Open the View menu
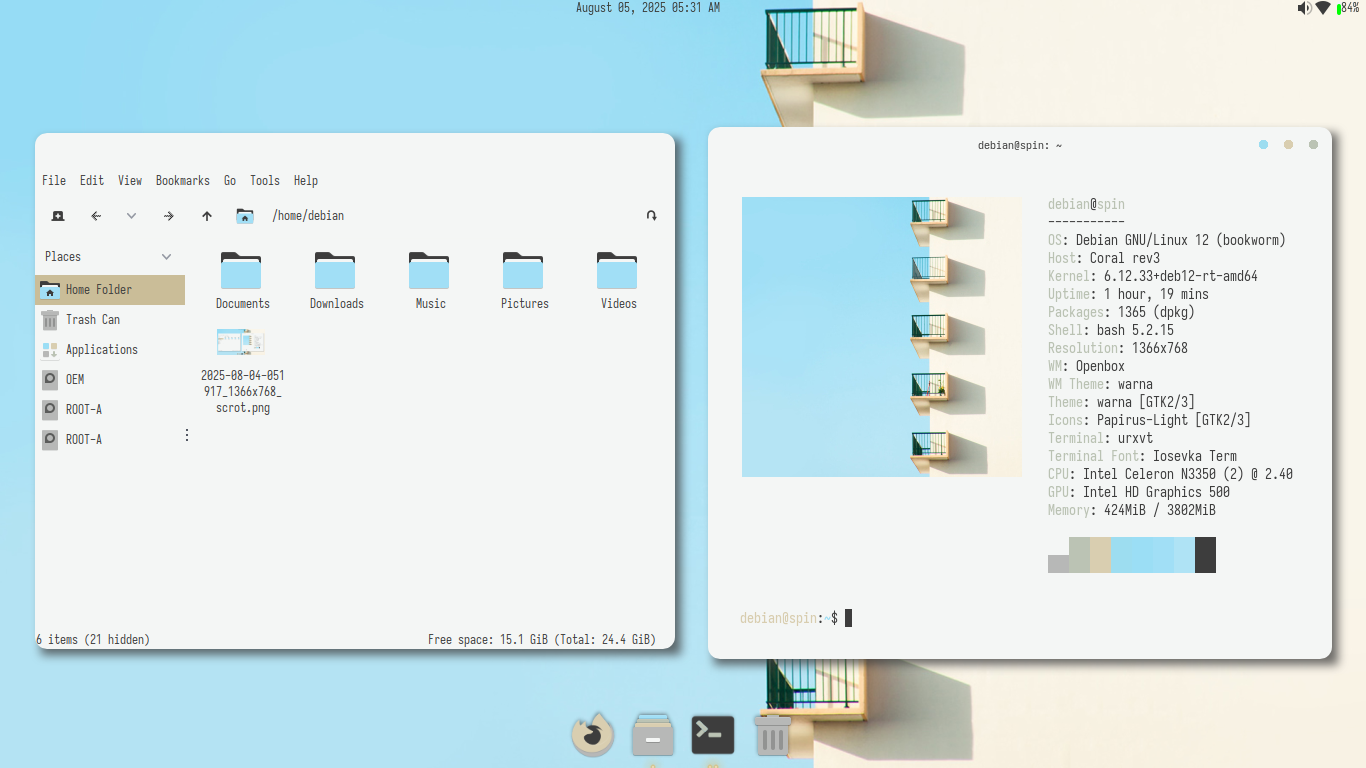 (x=130, y=181)
